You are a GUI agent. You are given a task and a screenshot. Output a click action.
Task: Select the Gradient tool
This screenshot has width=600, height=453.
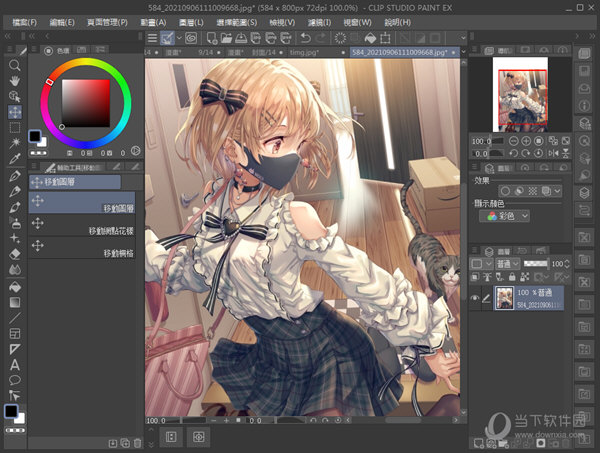[15, 302]
